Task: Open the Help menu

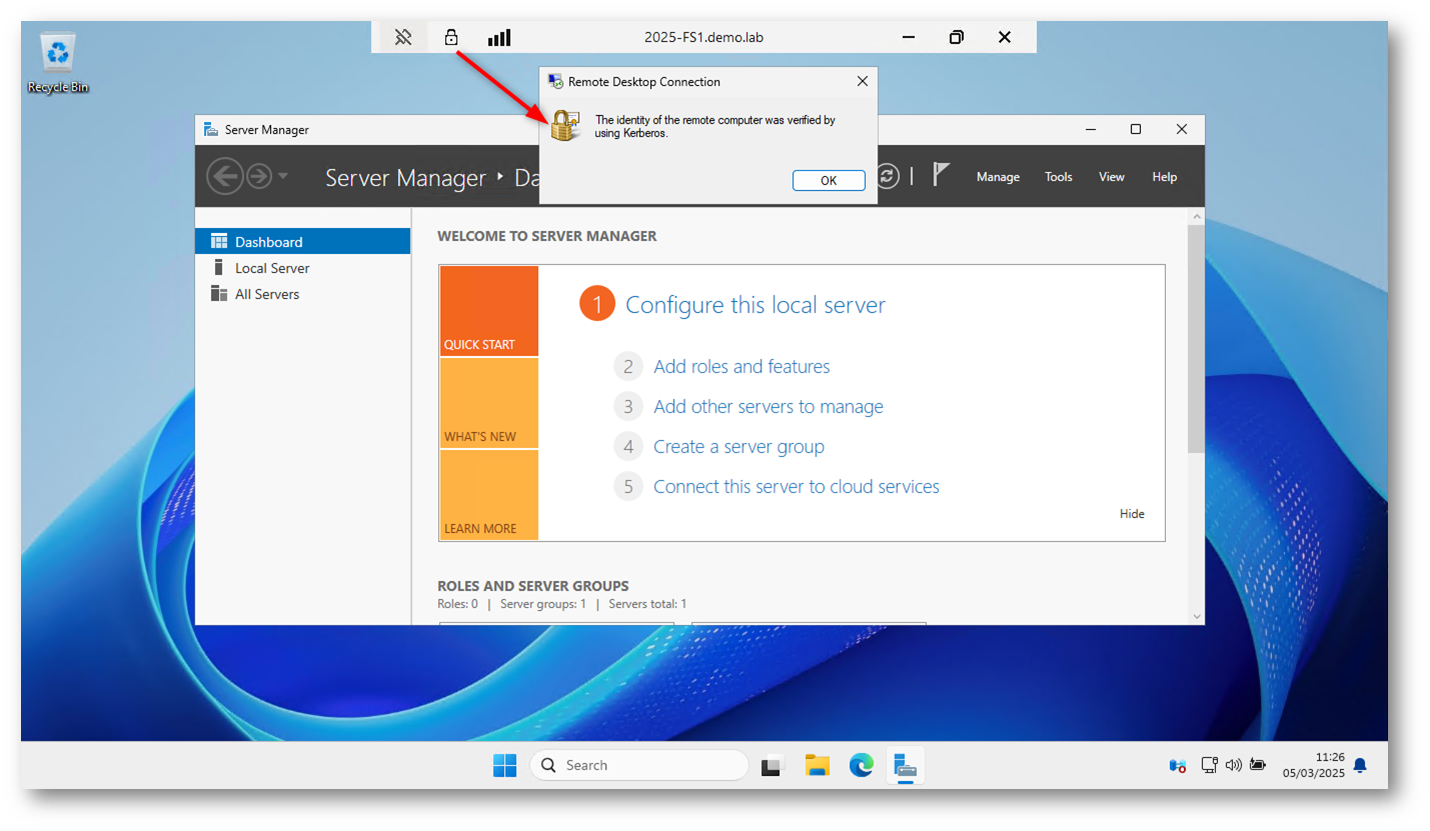Action: click(x=1164, y=177)
